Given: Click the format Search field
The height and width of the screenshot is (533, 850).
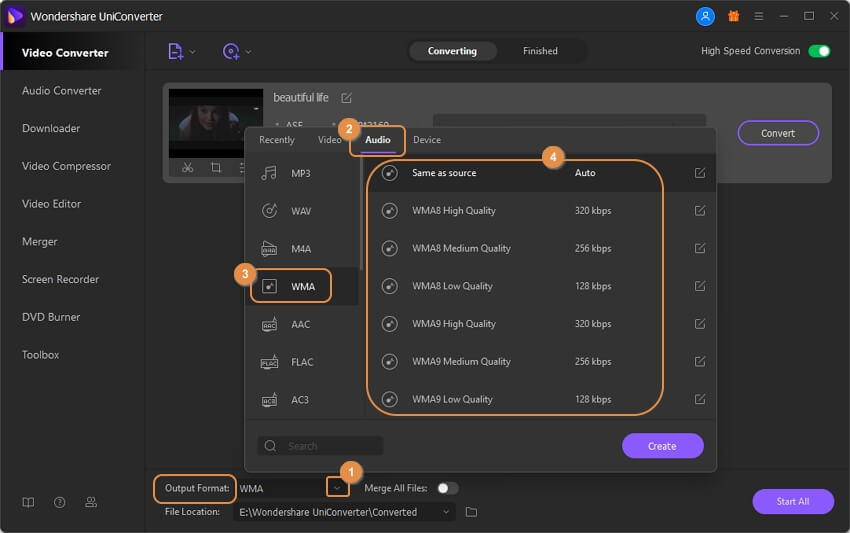Looking at the screenshot, I should 320,446.
